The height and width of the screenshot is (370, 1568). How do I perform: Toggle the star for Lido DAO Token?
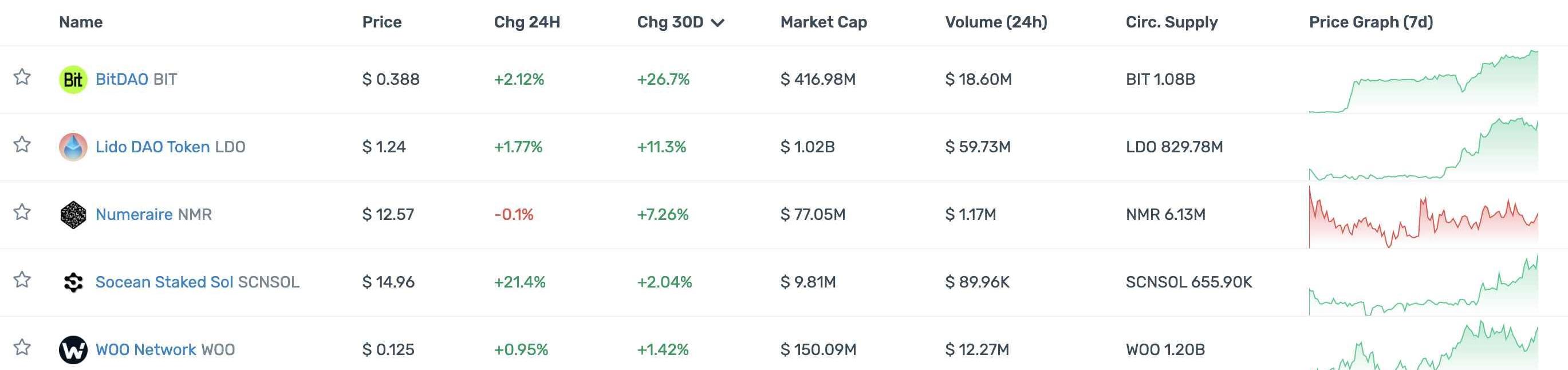click(x=22, y=145)
